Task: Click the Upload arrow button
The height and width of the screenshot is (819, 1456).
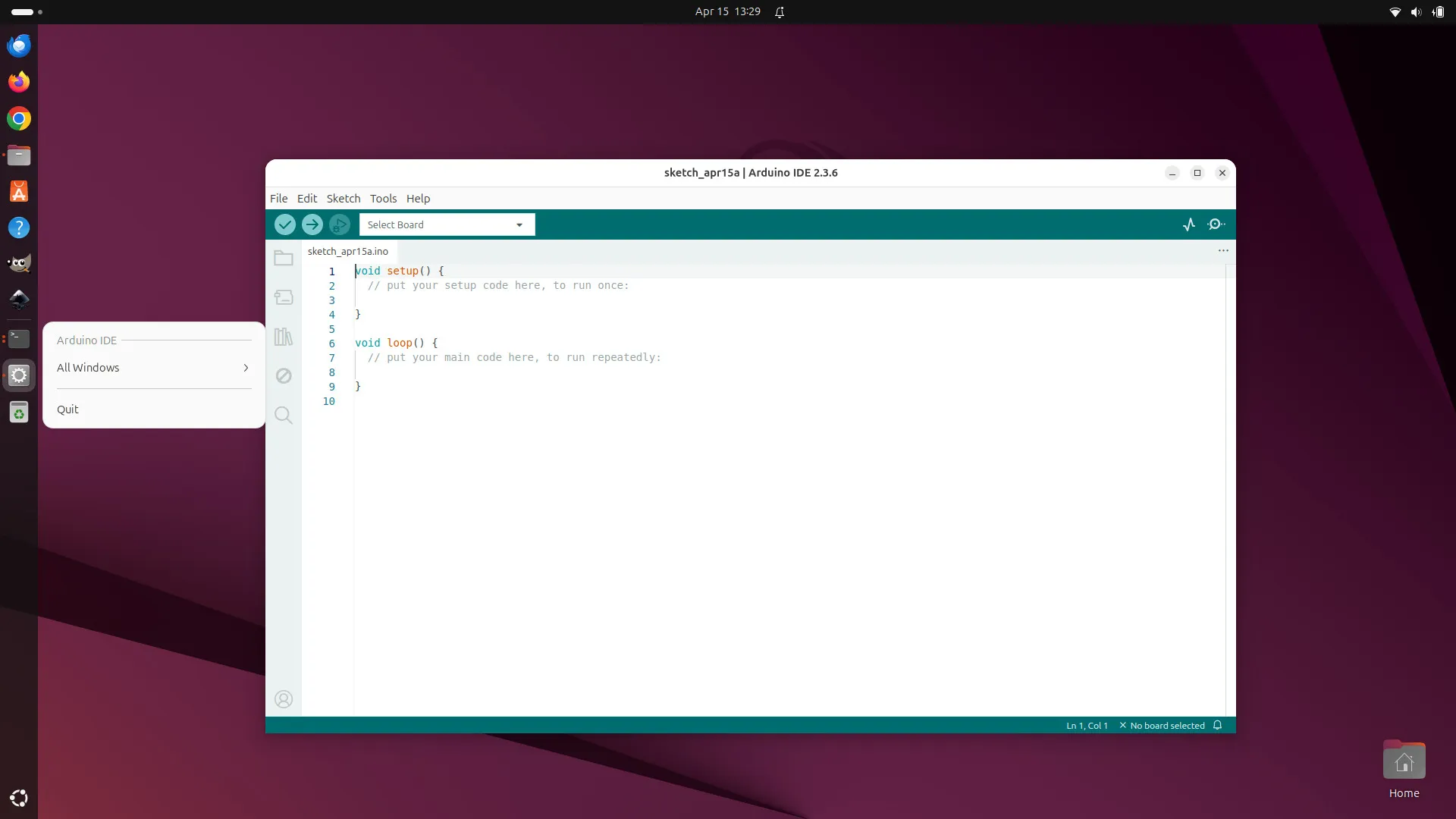Action: pos(312,224)
